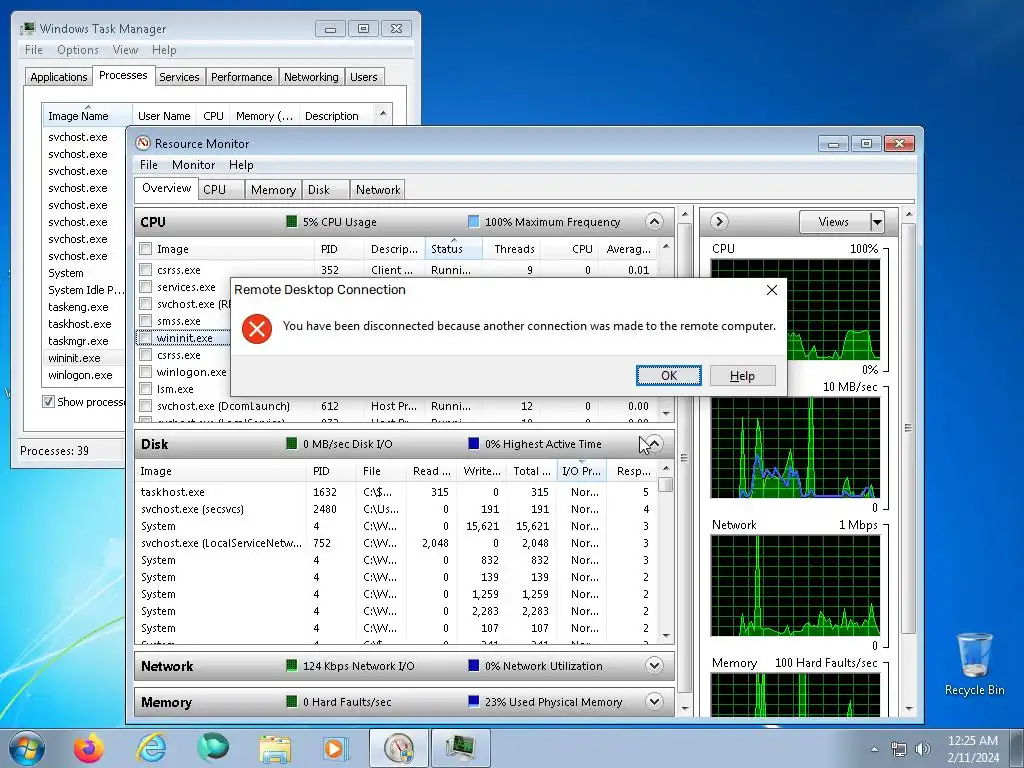This screenshot has height=768, width=1024.
Task: Open Internet Explorer from the taskbar
Action: (x=151, y=748)
